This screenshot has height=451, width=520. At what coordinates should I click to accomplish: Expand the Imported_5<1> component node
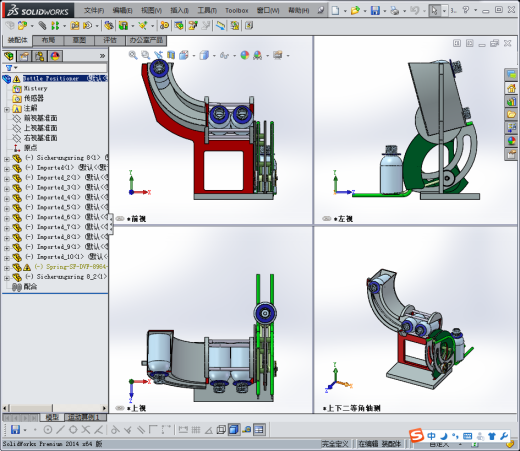7,208
